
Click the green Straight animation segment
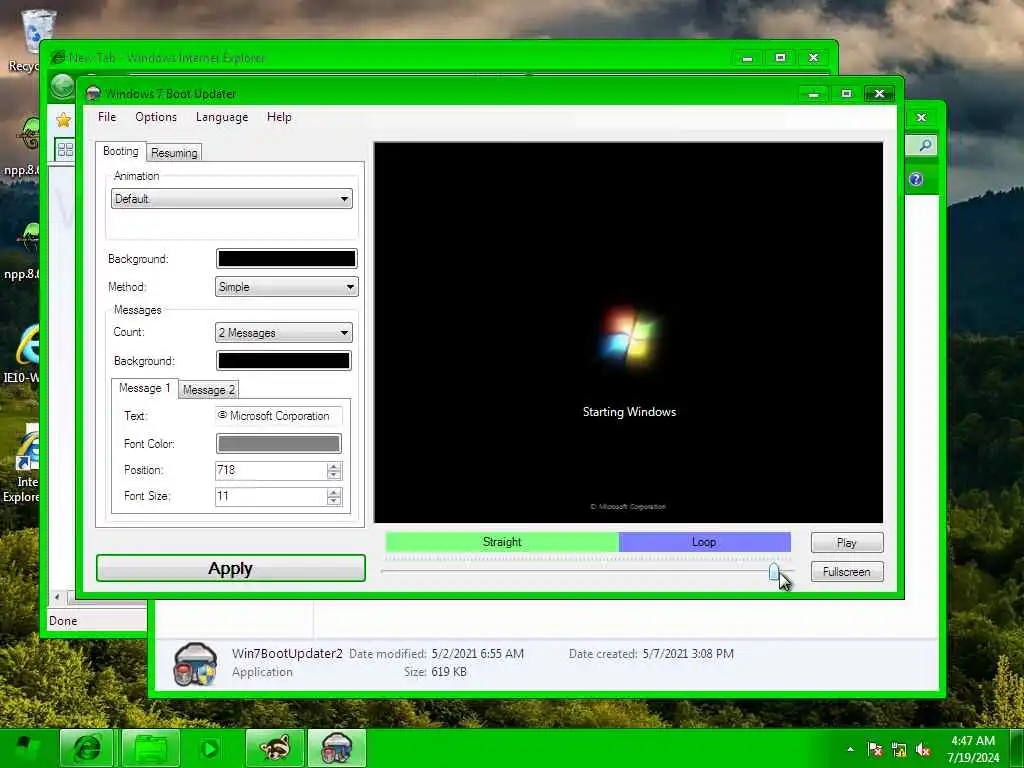[502, 542]
